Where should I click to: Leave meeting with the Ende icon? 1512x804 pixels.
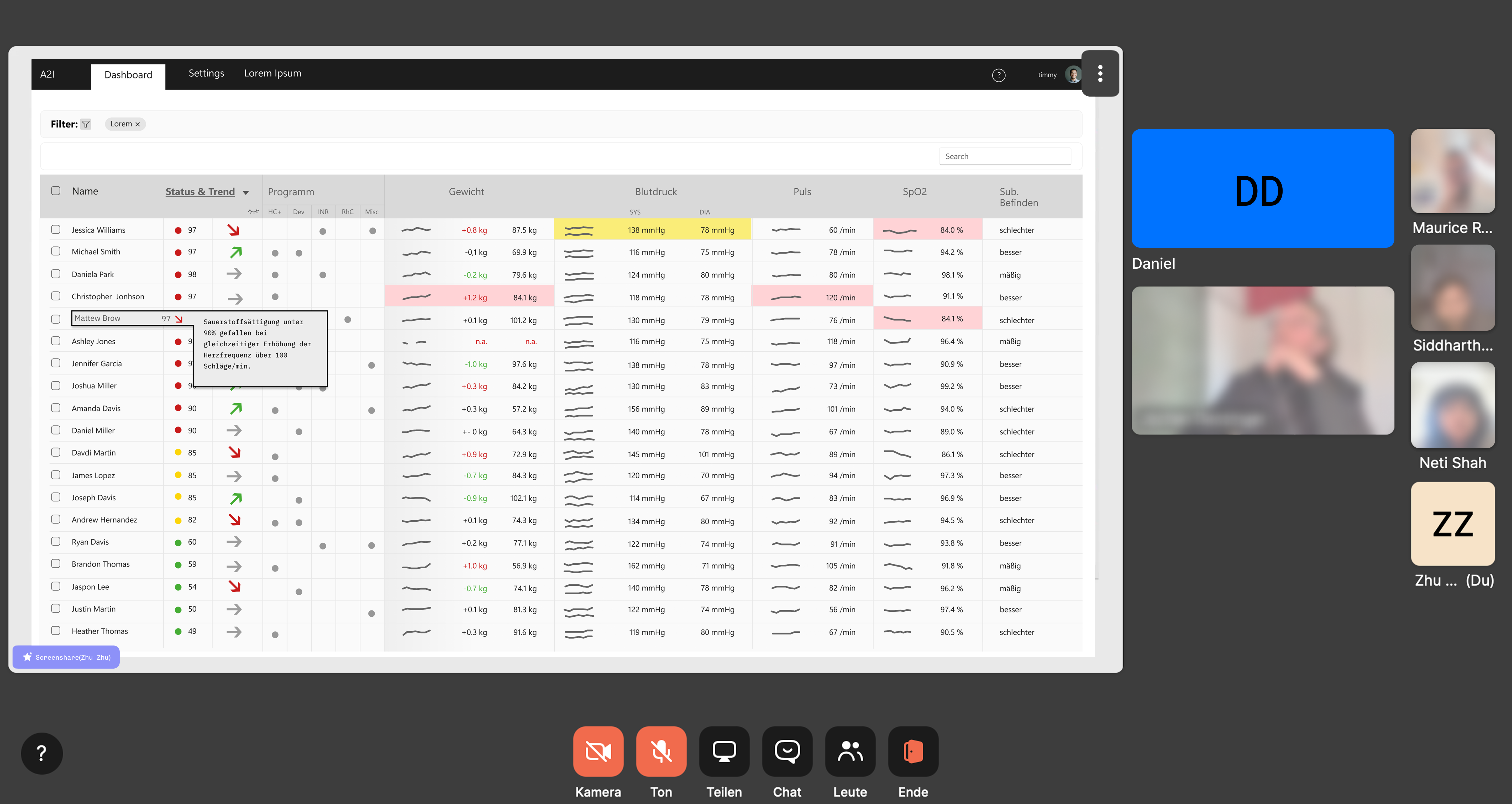click(913, 751)
